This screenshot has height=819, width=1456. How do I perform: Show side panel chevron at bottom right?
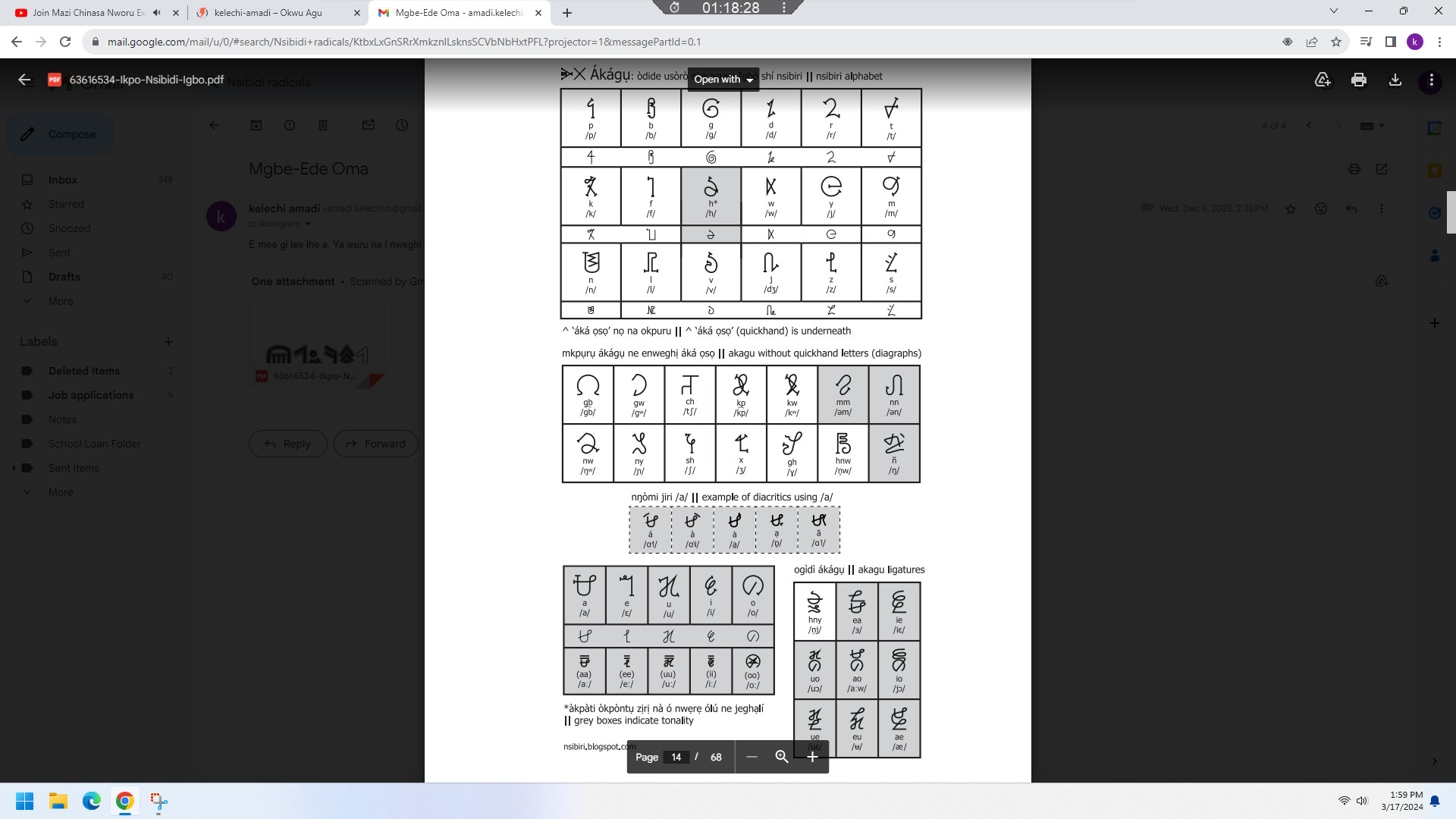[x=1434, y=761]
